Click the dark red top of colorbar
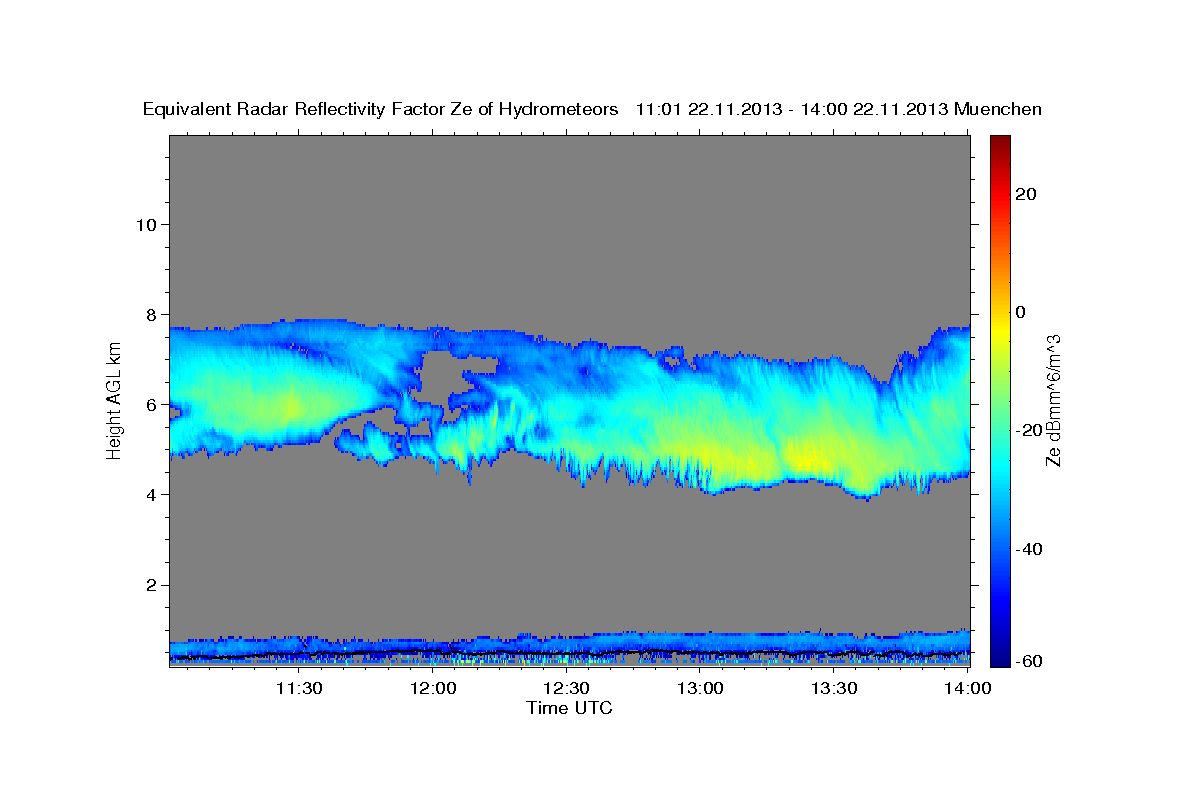1200x800 pixels. point(1000,143)
